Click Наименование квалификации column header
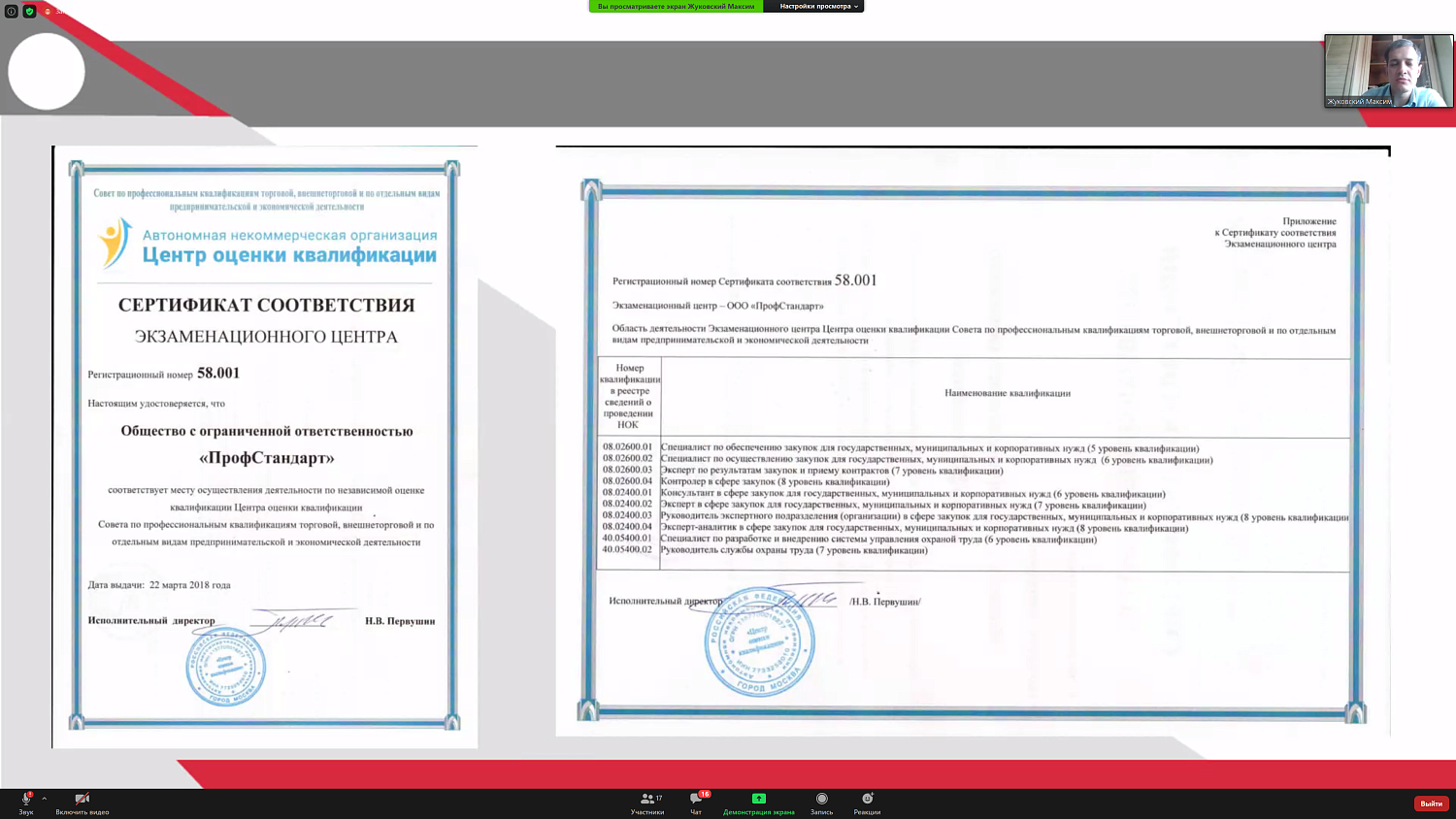 [1008, 393]
